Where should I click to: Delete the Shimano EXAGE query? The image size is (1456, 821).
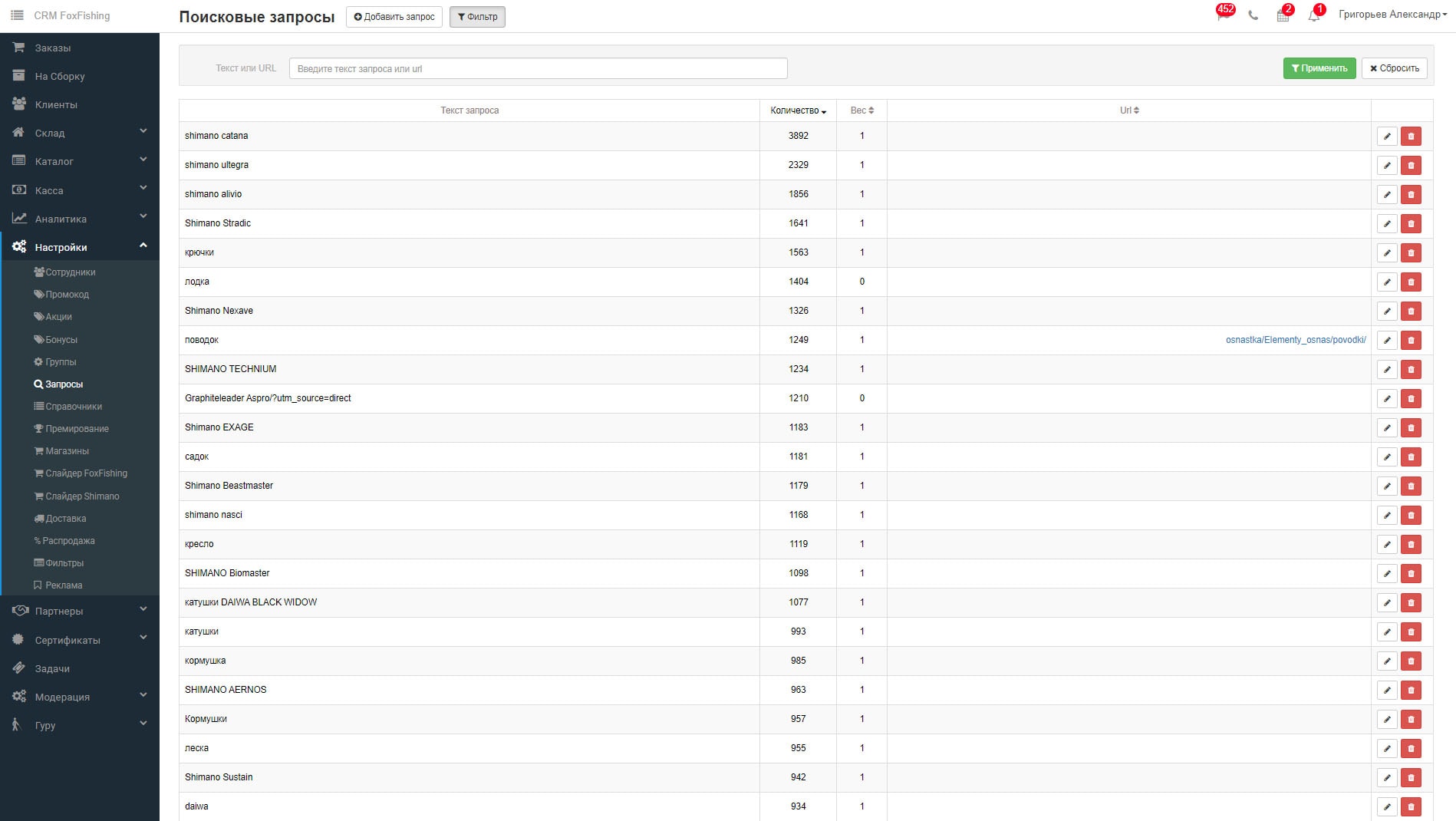[x=1411, y=428]
